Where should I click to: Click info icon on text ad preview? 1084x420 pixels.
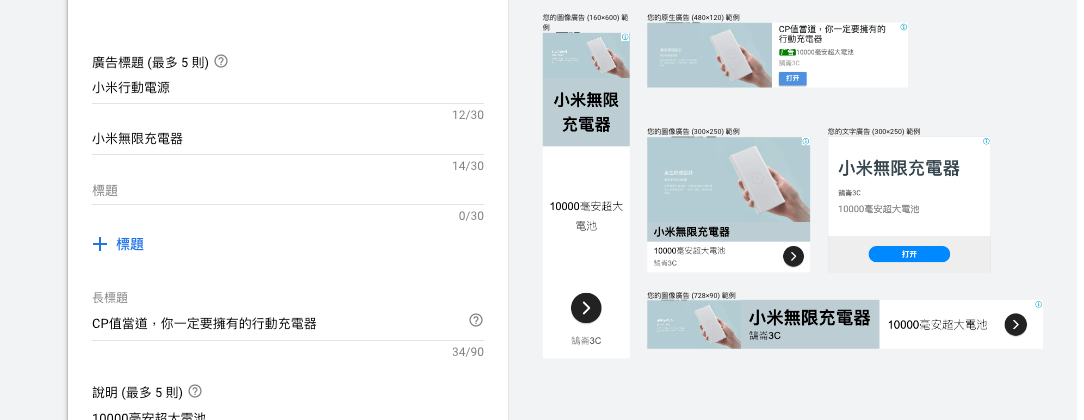[x=985, y=142]
